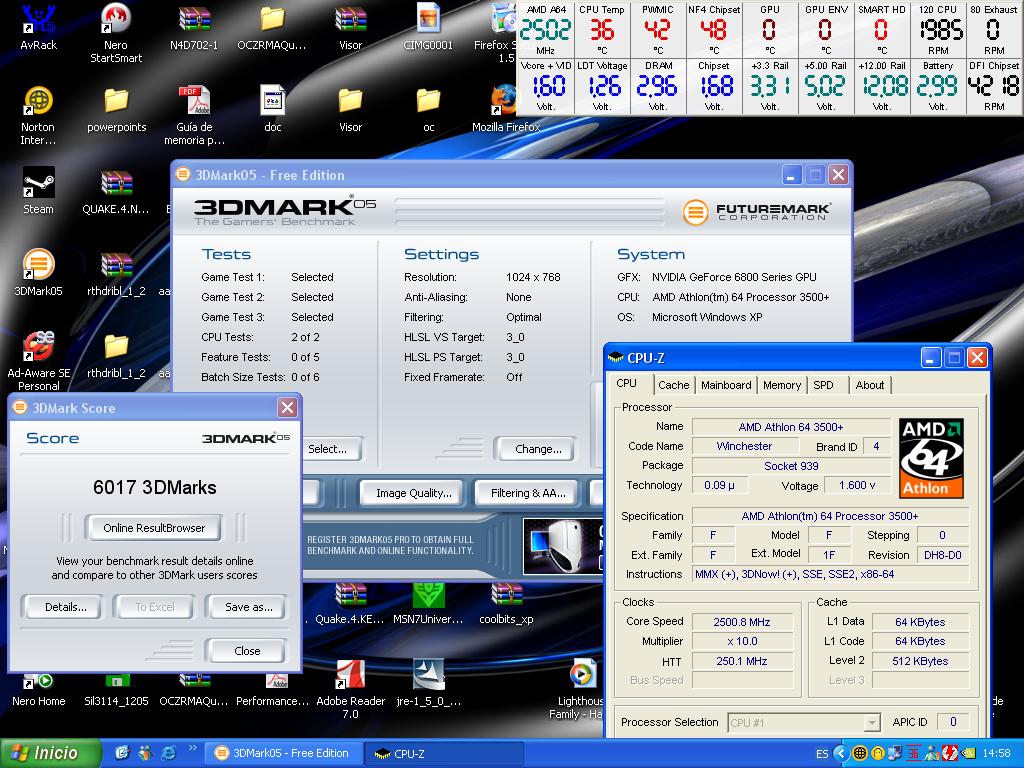Launch Mozilla Firefox from the desktop
The image size is (1024, 768).
[x=505, y=109]
